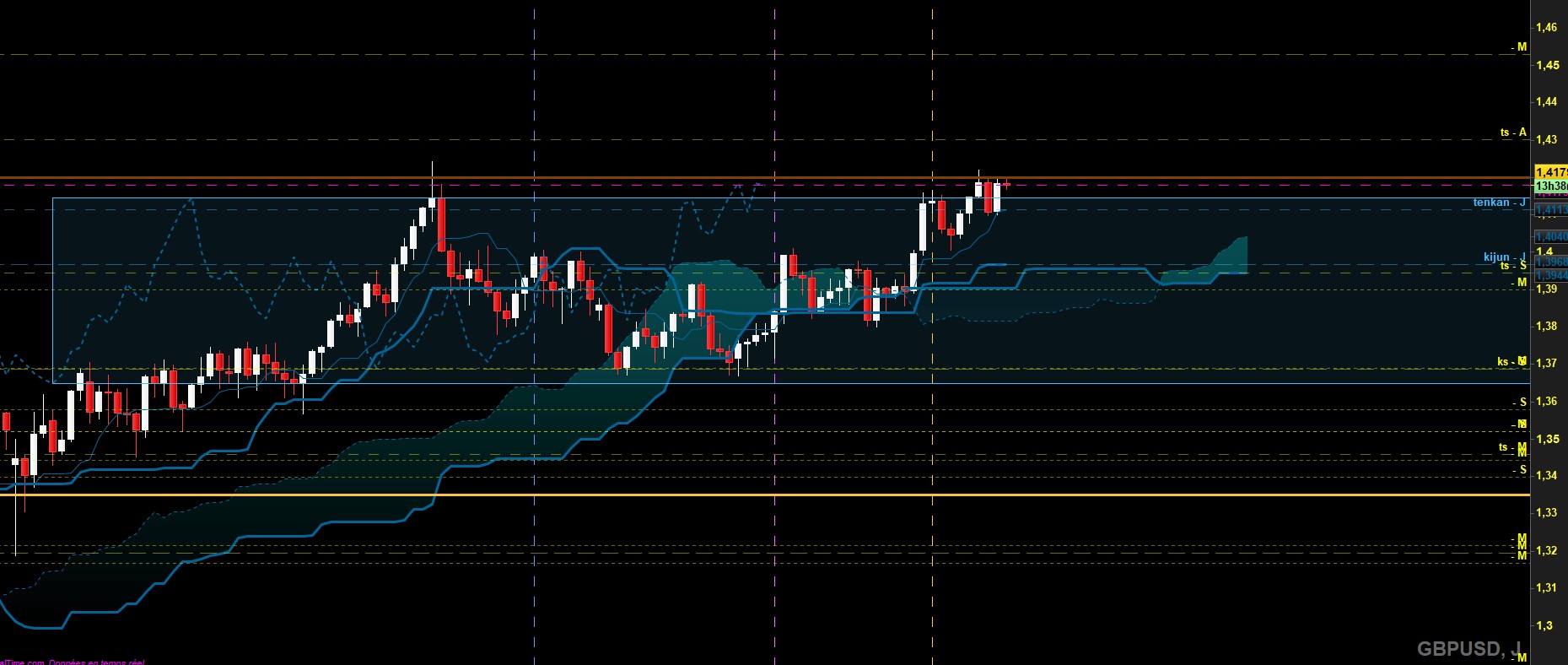Viewport: 1568px width, 665px height.
Task: Click the blue 1,3968 price tag
Action: (x=1551, y=262)
